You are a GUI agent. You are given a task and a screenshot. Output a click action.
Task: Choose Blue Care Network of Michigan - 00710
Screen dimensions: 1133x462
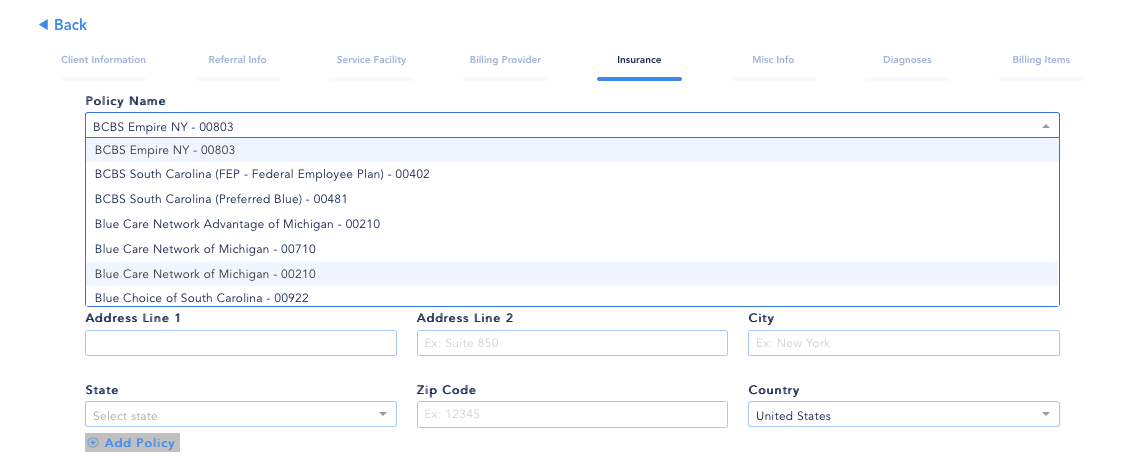[572, 249]
